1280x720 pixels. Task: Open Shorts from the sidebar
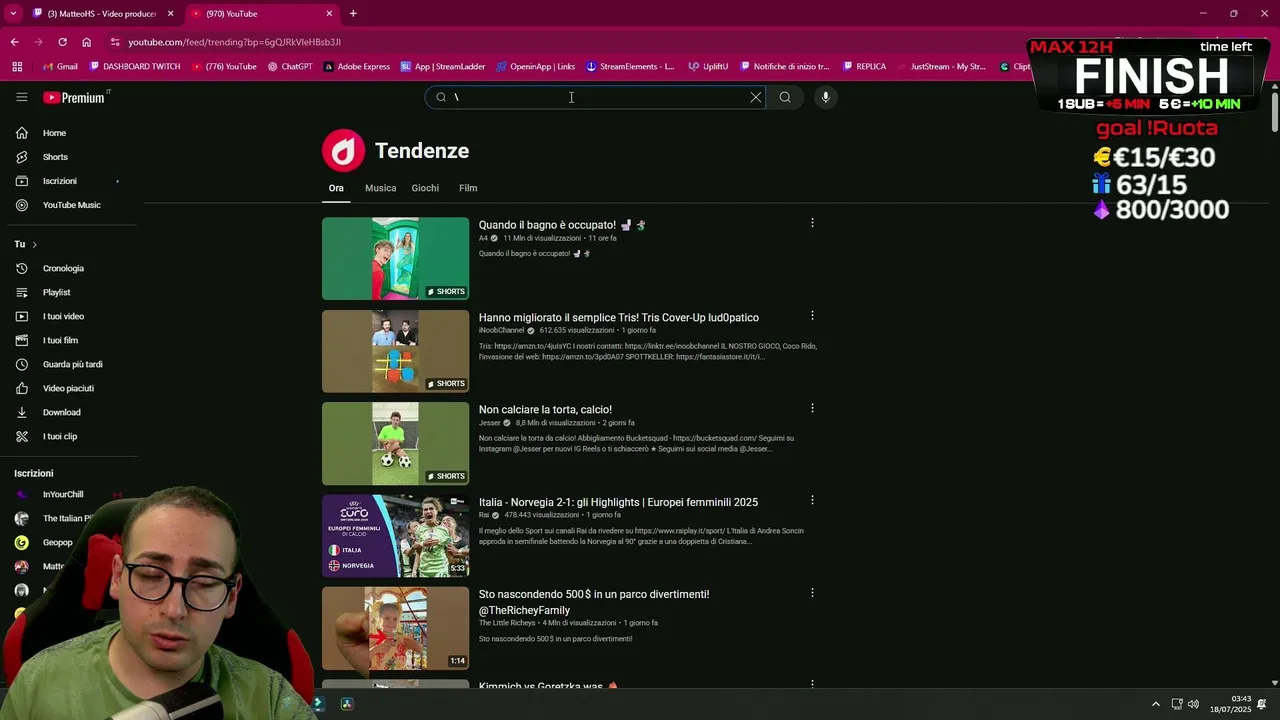click(x=55, y=157)
